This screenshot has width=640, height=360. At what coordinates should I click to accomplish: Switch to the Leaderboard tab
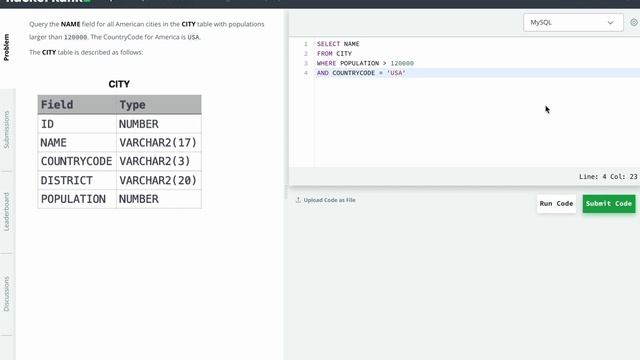click(x=7, y=212)
